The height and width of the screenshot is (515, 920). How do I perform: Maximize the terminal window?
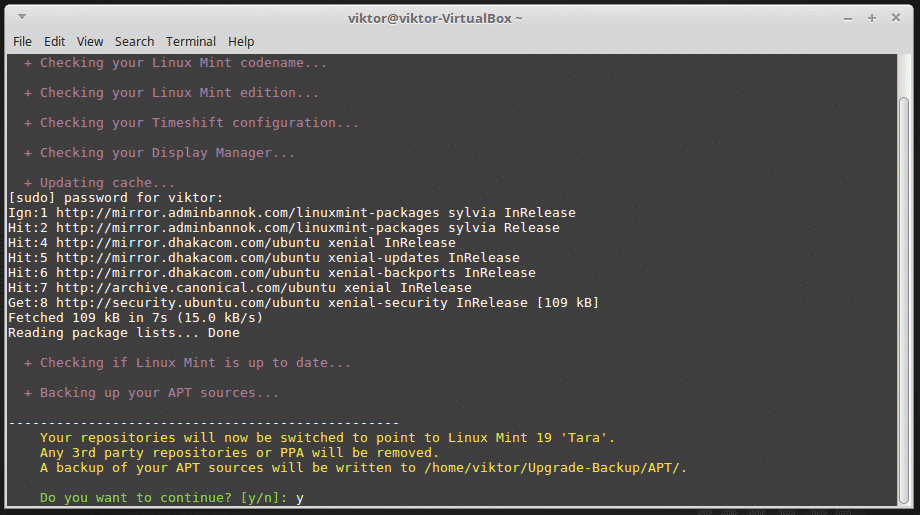click(x=872, y=18)
